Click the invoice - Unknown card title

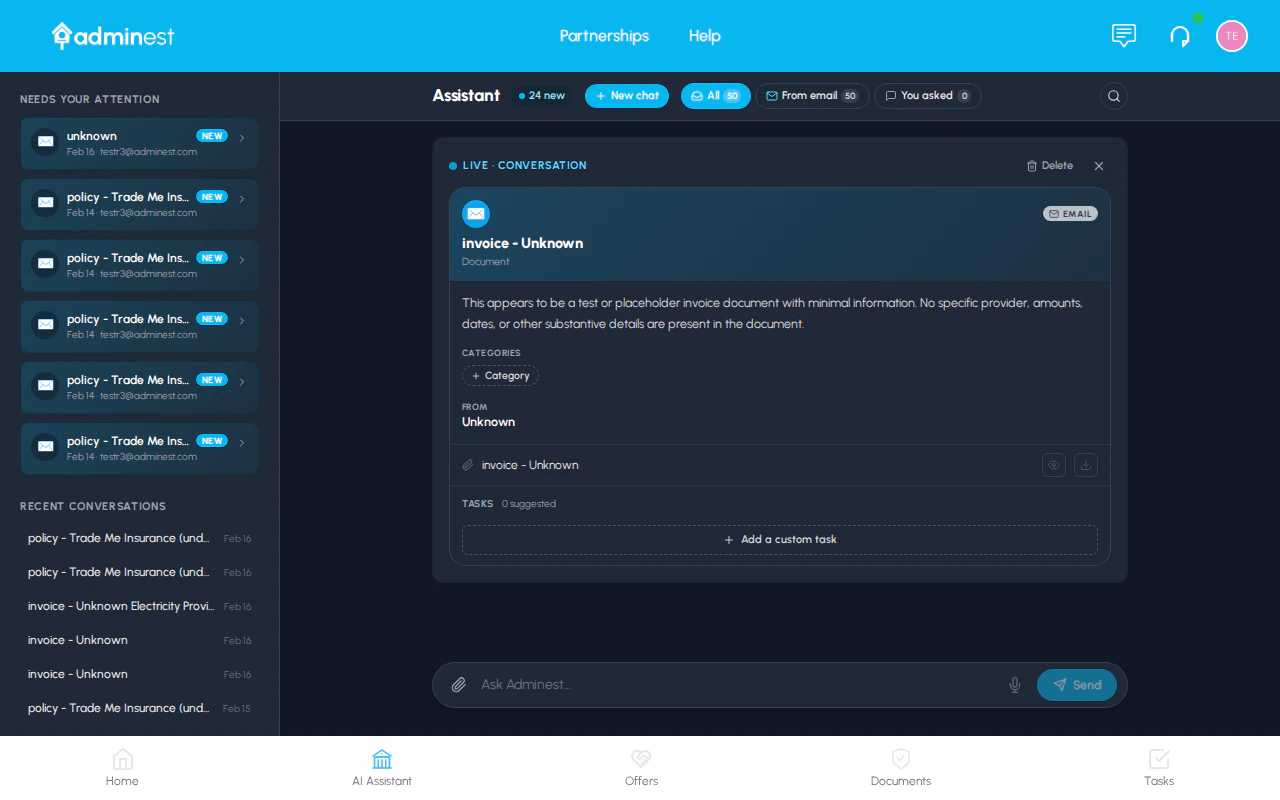[523, 243]
